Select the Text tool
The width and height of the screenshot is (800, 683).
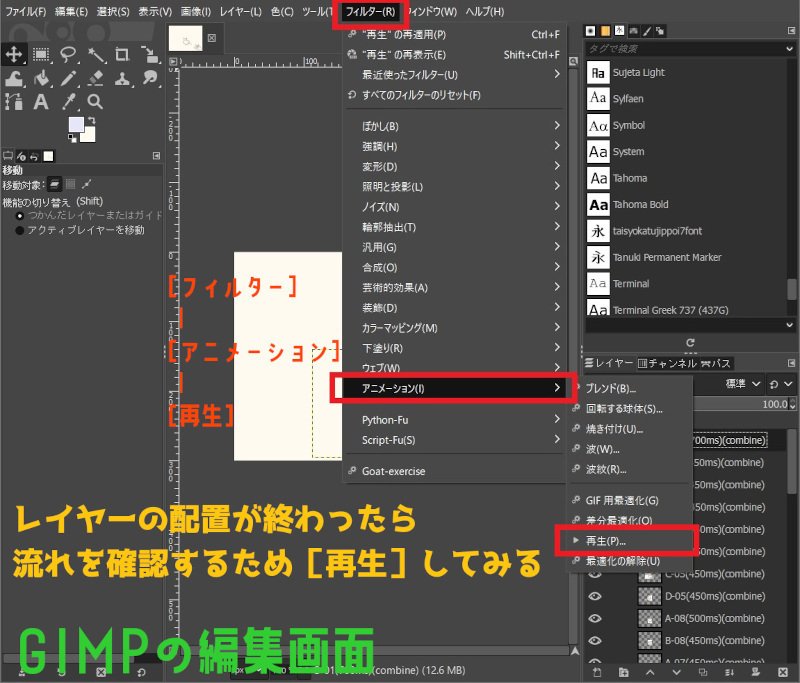pos(41,102)
